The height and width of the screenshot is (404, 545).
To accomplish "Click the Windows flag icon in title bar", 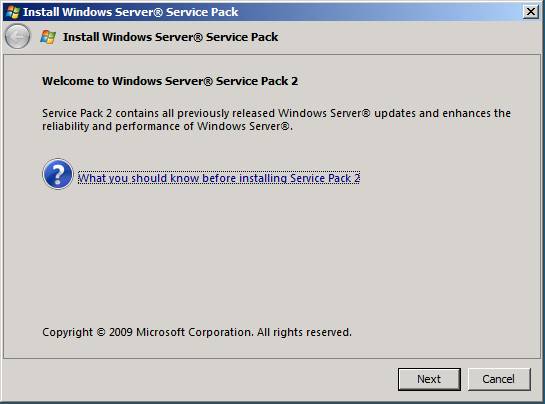I will [13, 12].
